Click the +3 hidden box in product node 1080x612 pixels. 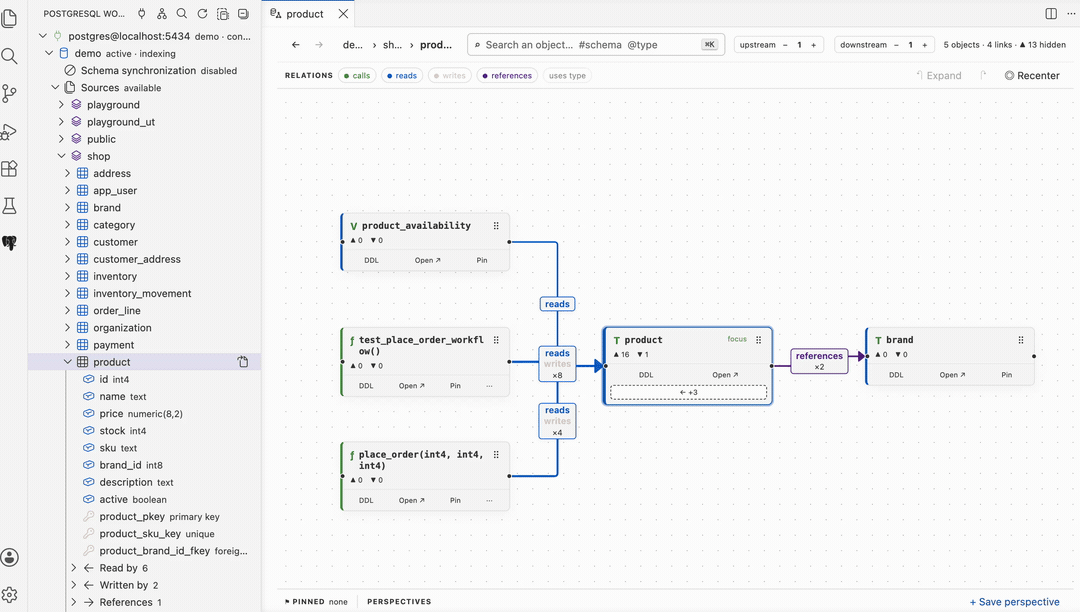coord(688,392)
